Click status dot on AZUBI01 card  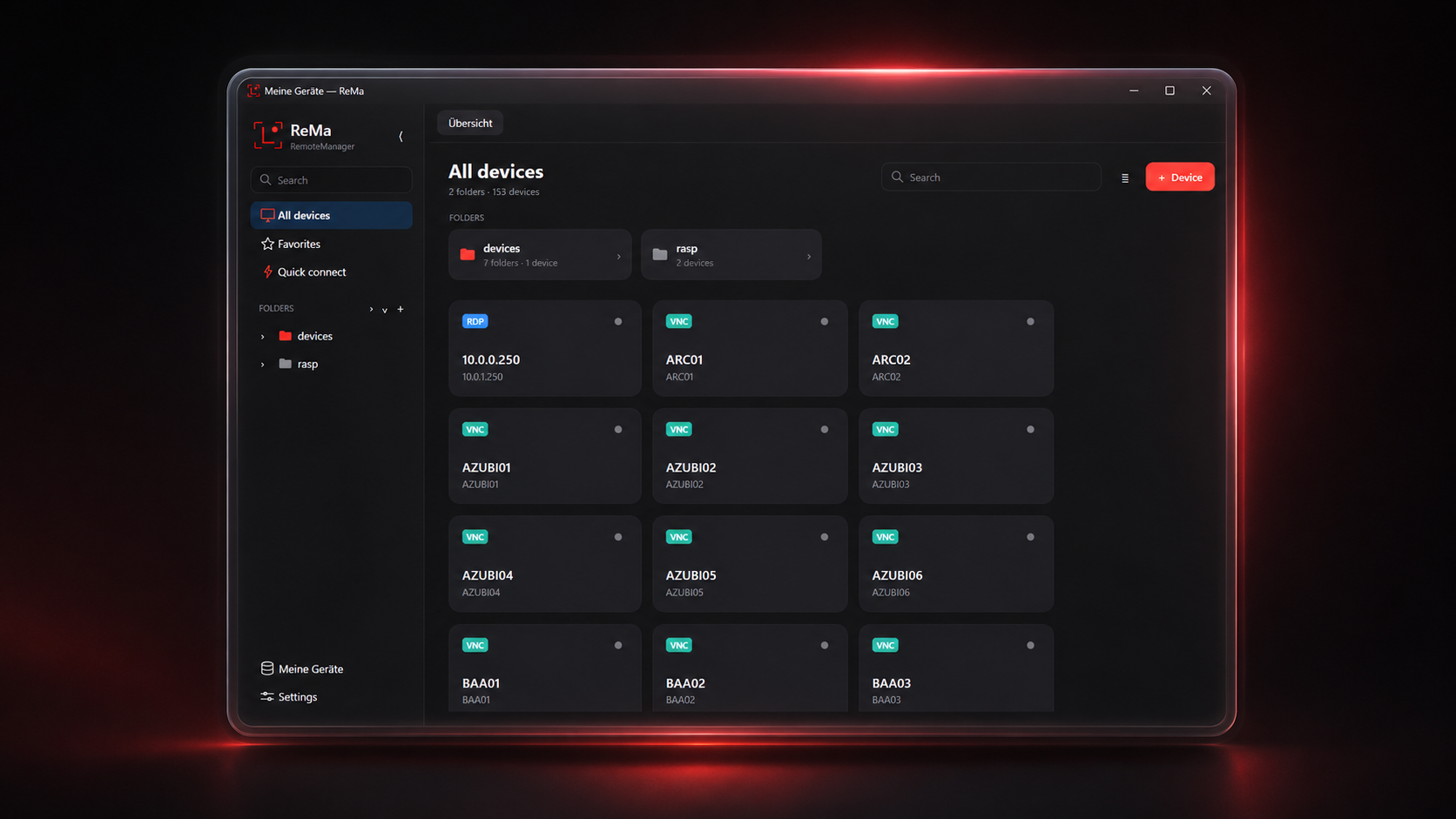pyautogui.click(x=618, y=430)
